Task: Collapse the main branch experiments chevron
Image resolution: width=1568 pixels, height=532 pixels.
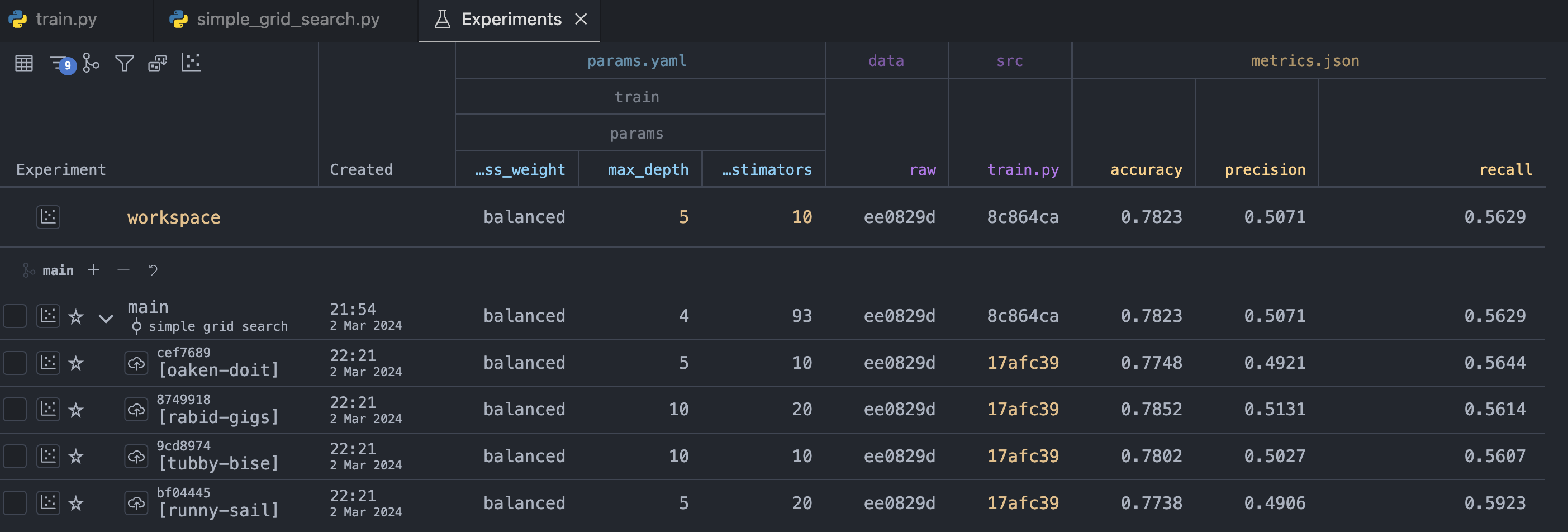Action: pyautogui.click(x=106, y=319)
